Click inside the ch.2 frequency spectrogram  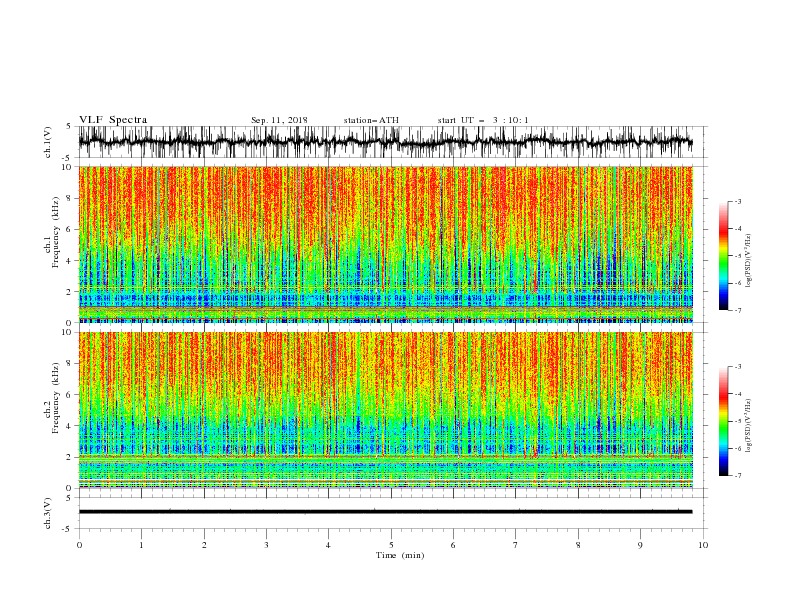click(385, 410)
